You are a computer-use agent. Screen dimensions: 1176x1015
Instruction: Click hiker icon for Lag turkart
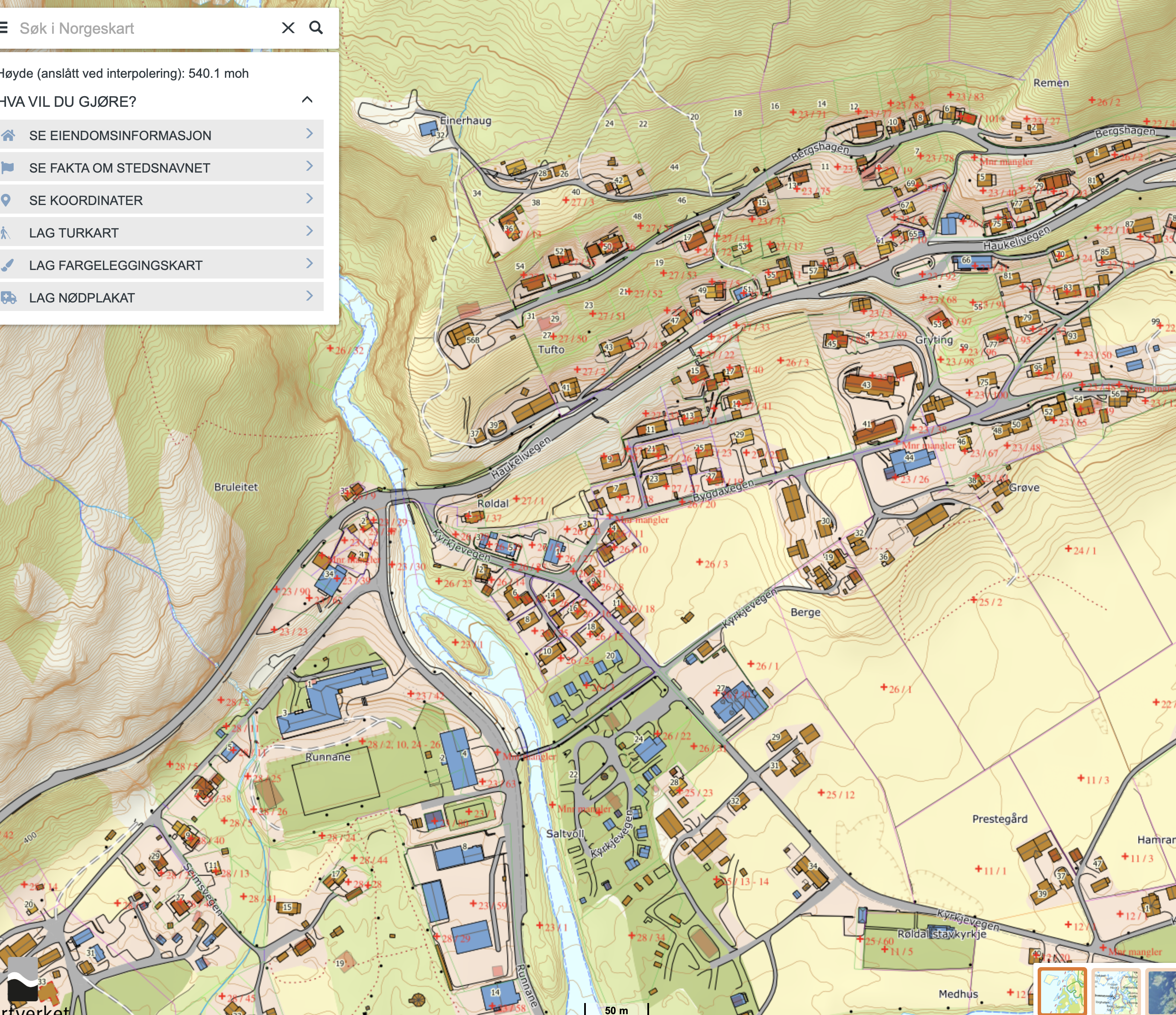click(x=5, y=233)
